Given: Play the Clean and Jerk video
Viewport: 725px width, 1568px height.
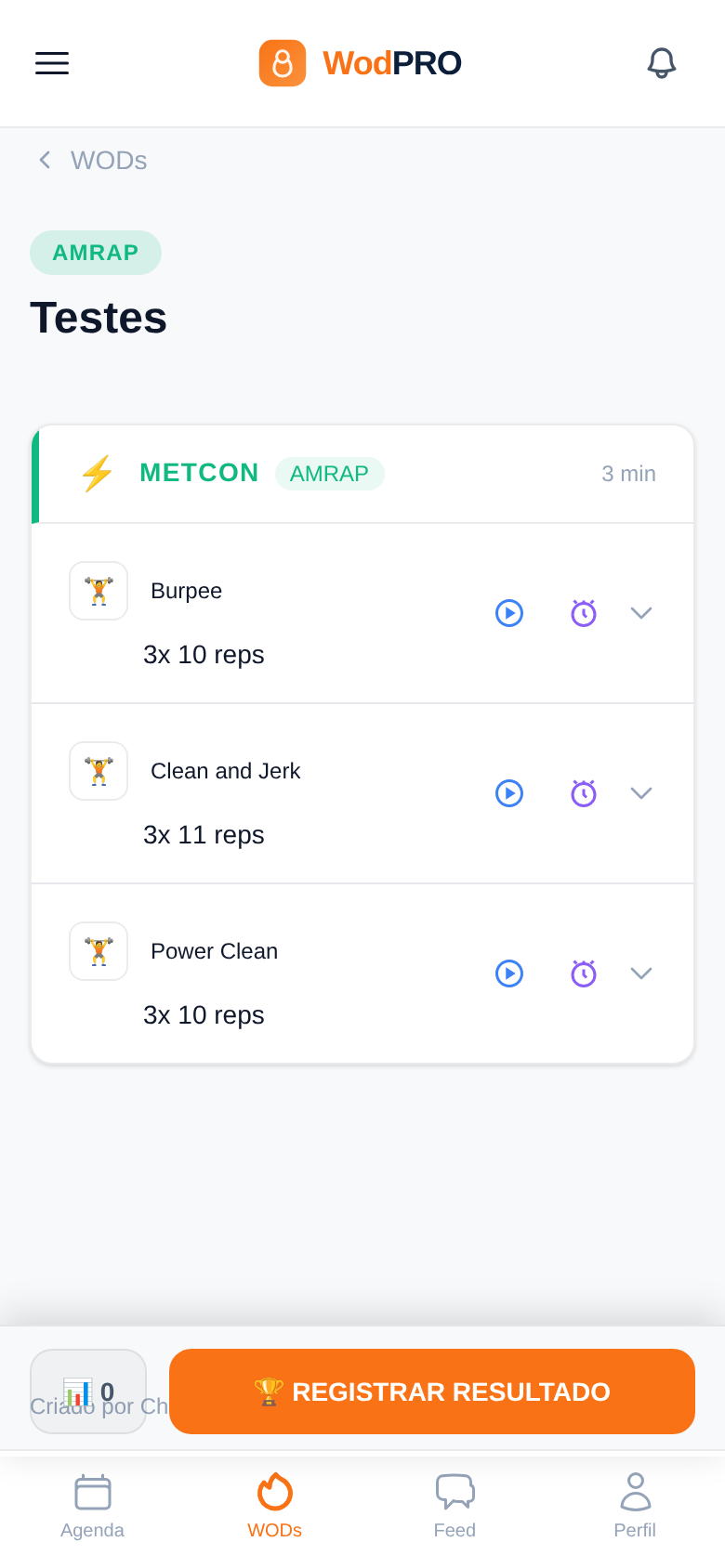Looking at the screenshot, I should [x=509, y=793].
